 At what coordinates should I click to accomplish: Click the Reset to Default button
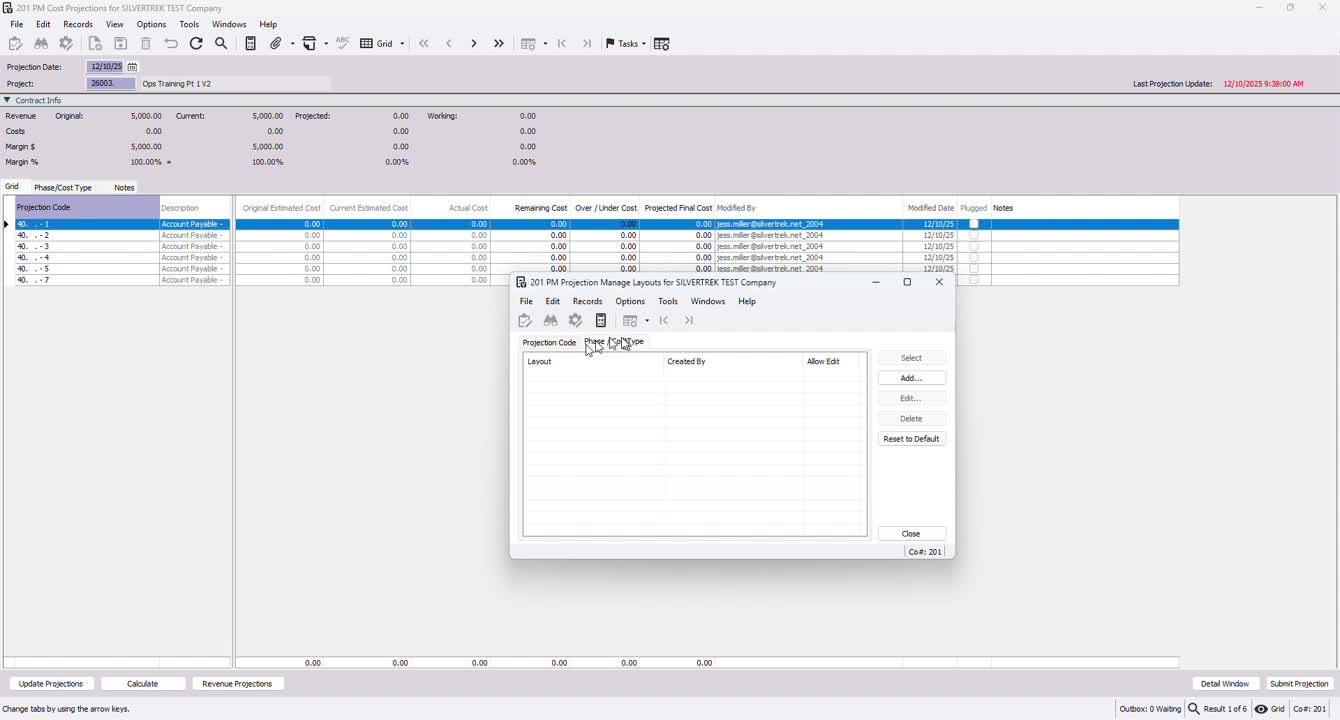[x=911, y=439]
